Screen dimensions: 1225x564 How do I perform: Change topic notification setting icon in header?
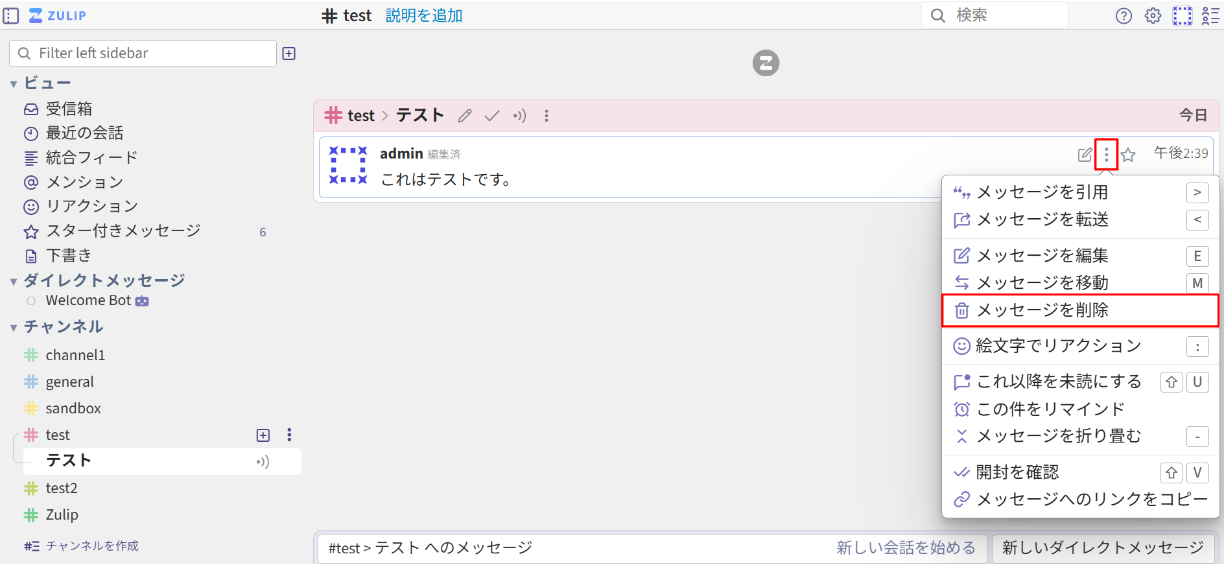pos(519,116)
